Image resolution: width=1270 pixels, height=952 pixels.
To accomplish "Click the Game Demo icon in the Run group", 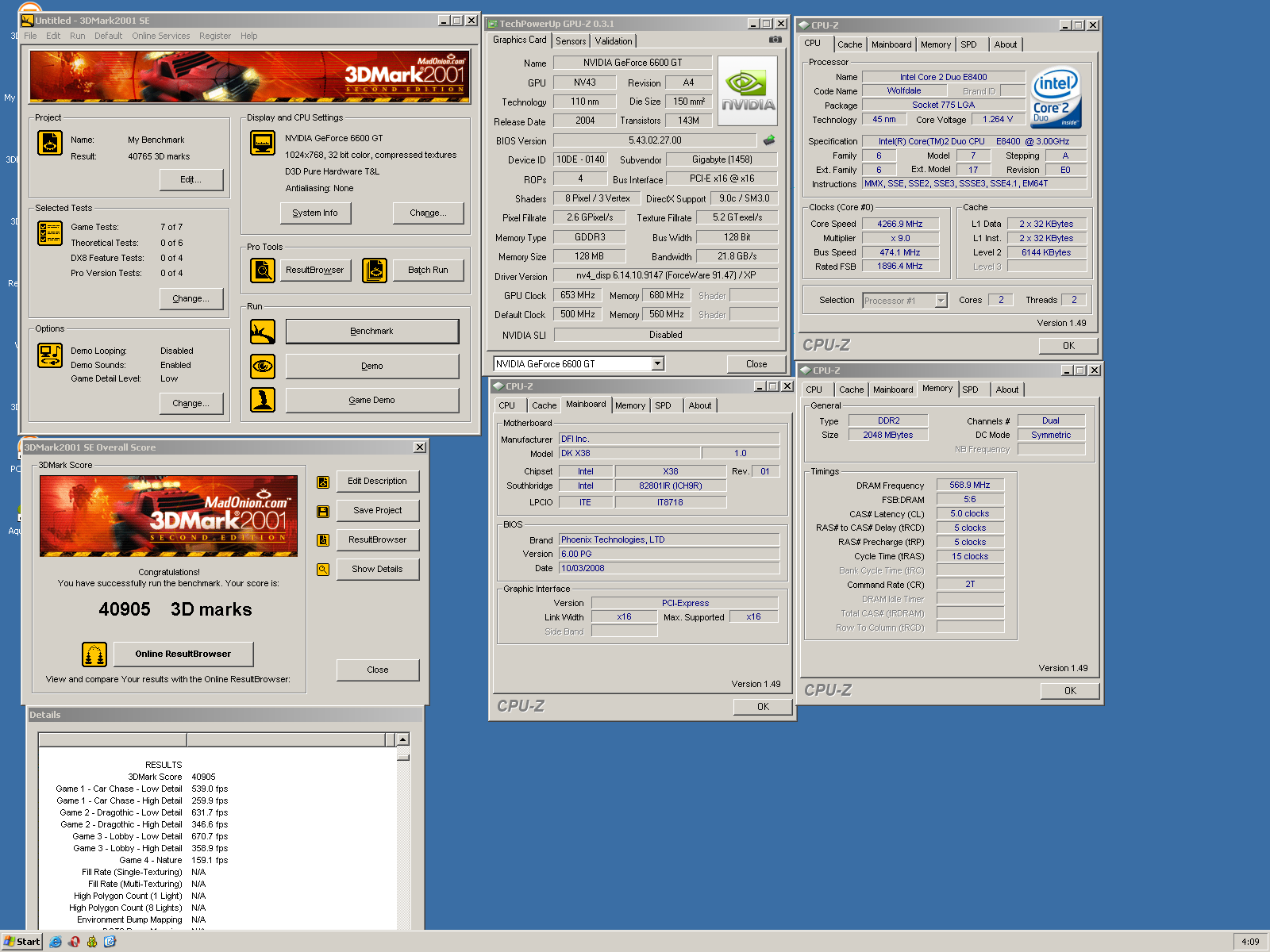I will click(x=263, y=400).
